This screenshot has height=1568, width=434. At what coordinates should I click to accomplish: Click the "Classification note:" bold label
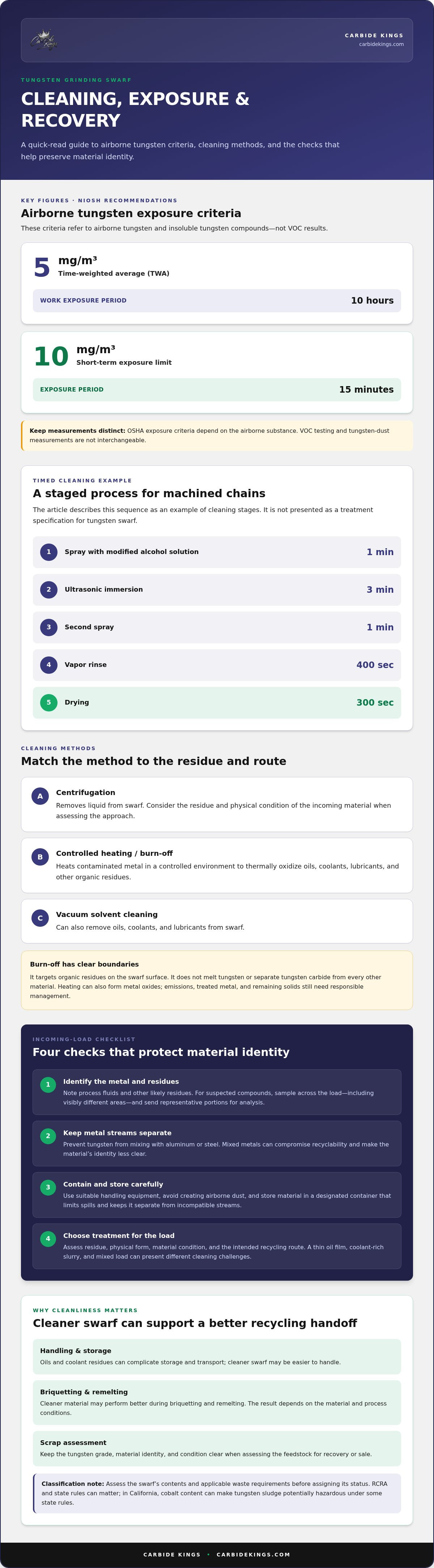72,1484
